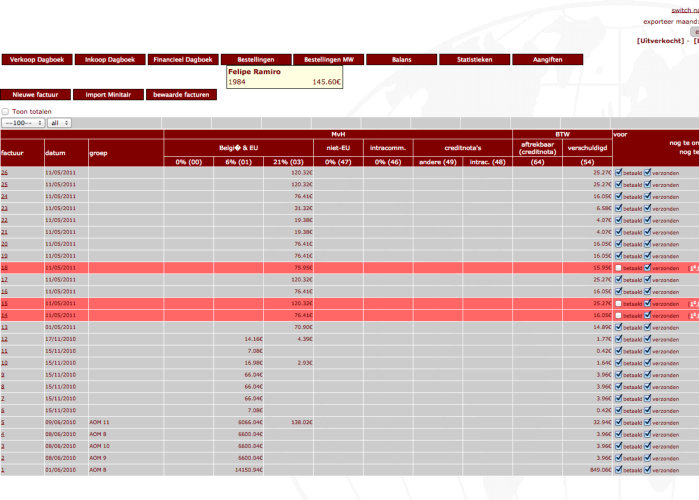Open invoice number 18 in red row
Viewport: 699px width, 500px height.
tap(4, 268)
